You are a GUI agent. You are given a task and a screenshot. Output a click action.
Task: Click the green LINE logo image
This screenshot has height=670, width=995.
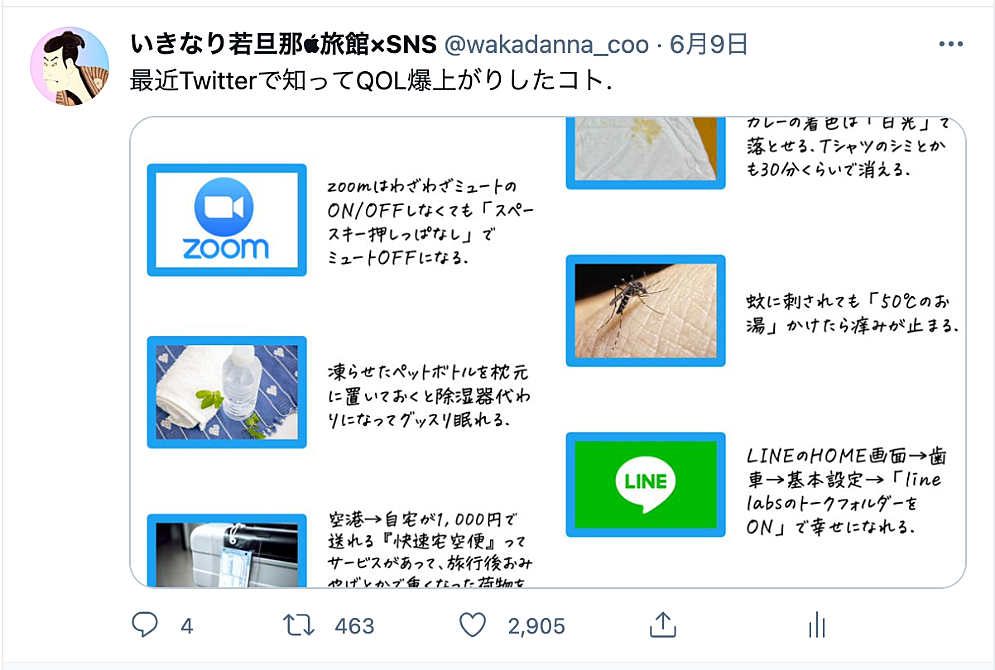(645, 484)
